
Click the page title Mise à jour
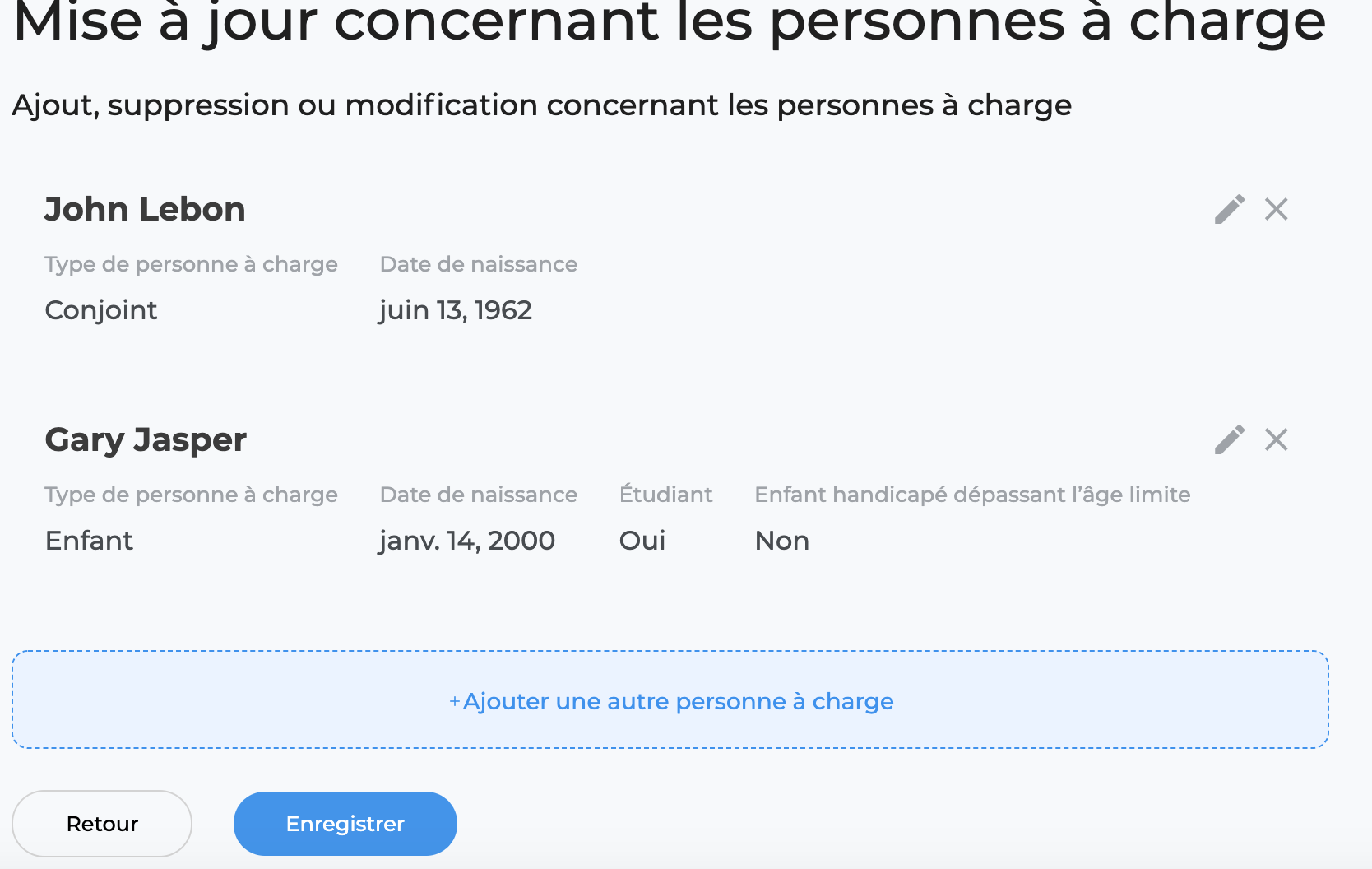[670, 20]
